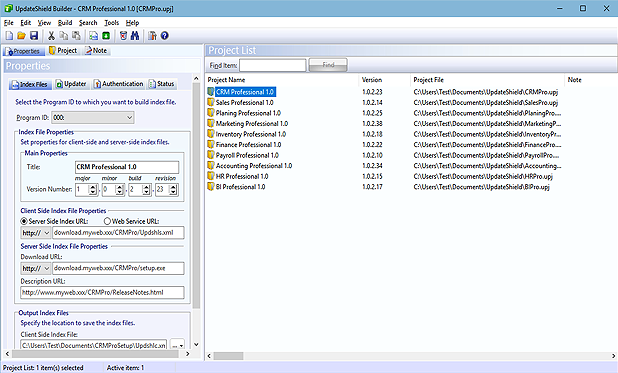
Task: Open the Build menu
Action: pos(65,23)
